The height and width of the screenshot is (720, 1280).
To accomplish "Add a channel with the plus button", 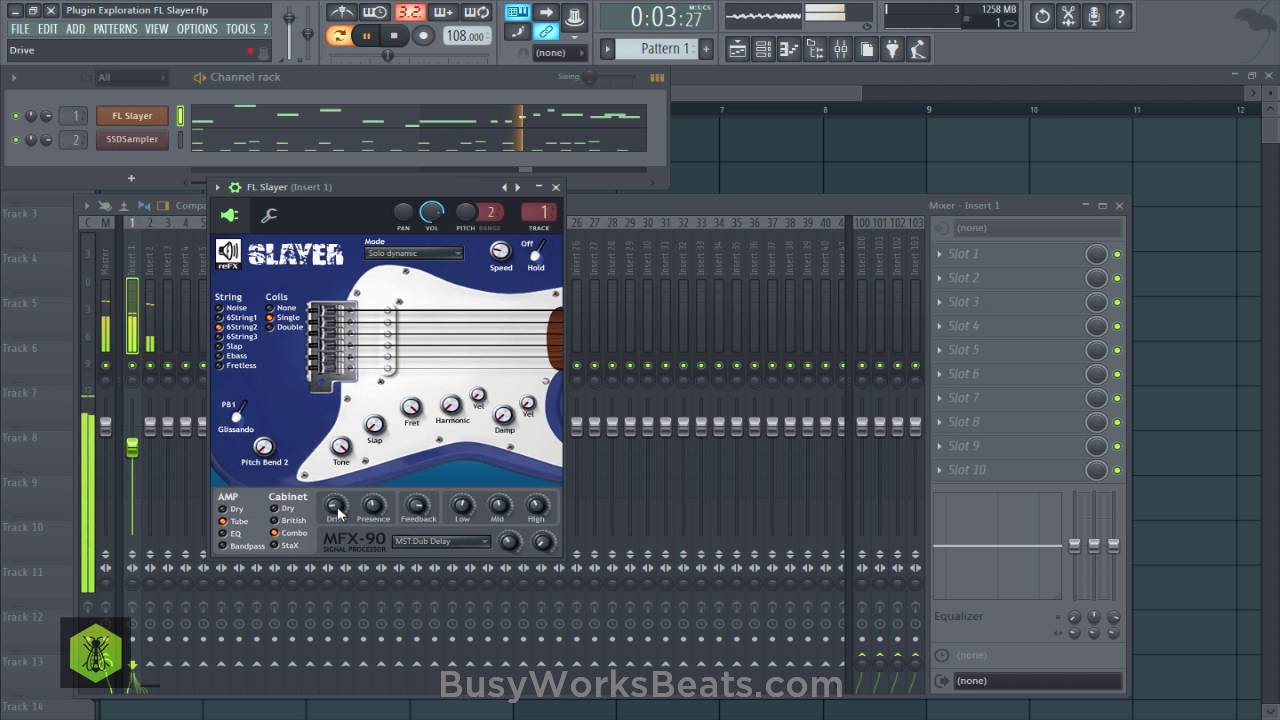I will tap(131, 178).
